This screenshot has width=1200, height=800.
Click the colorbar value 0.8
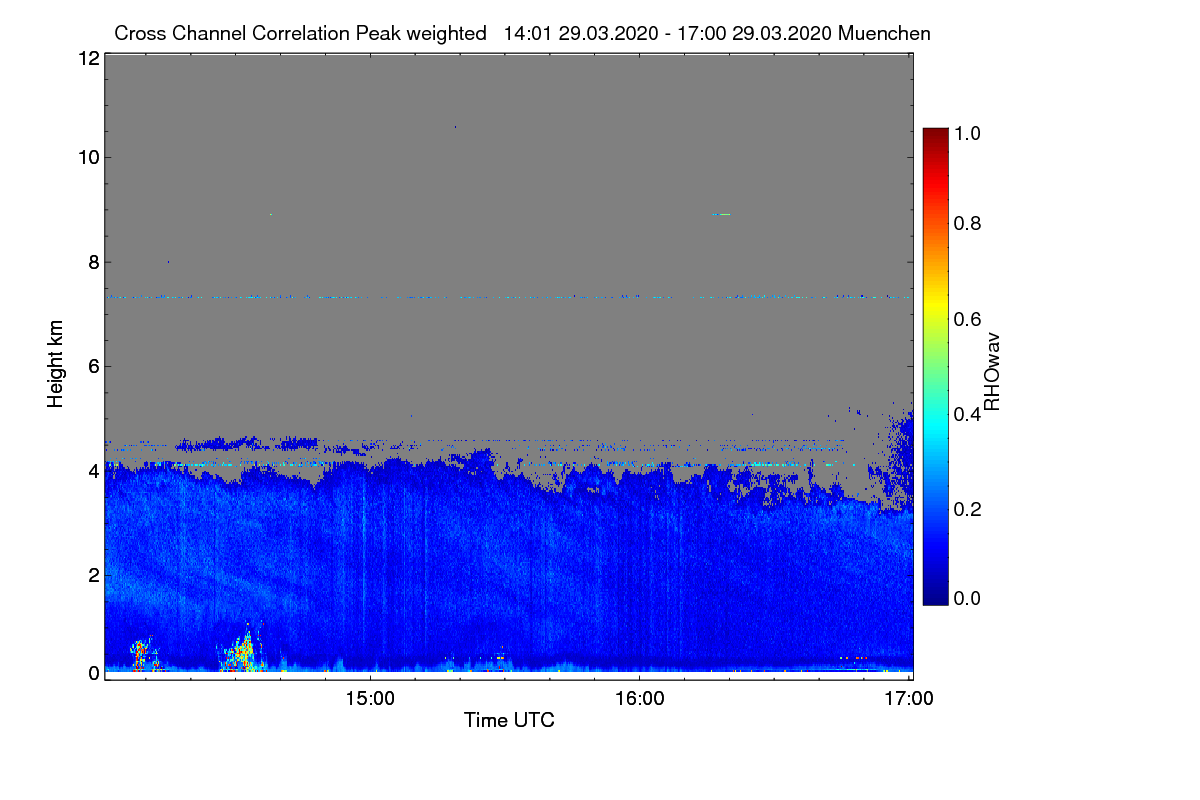966,223
